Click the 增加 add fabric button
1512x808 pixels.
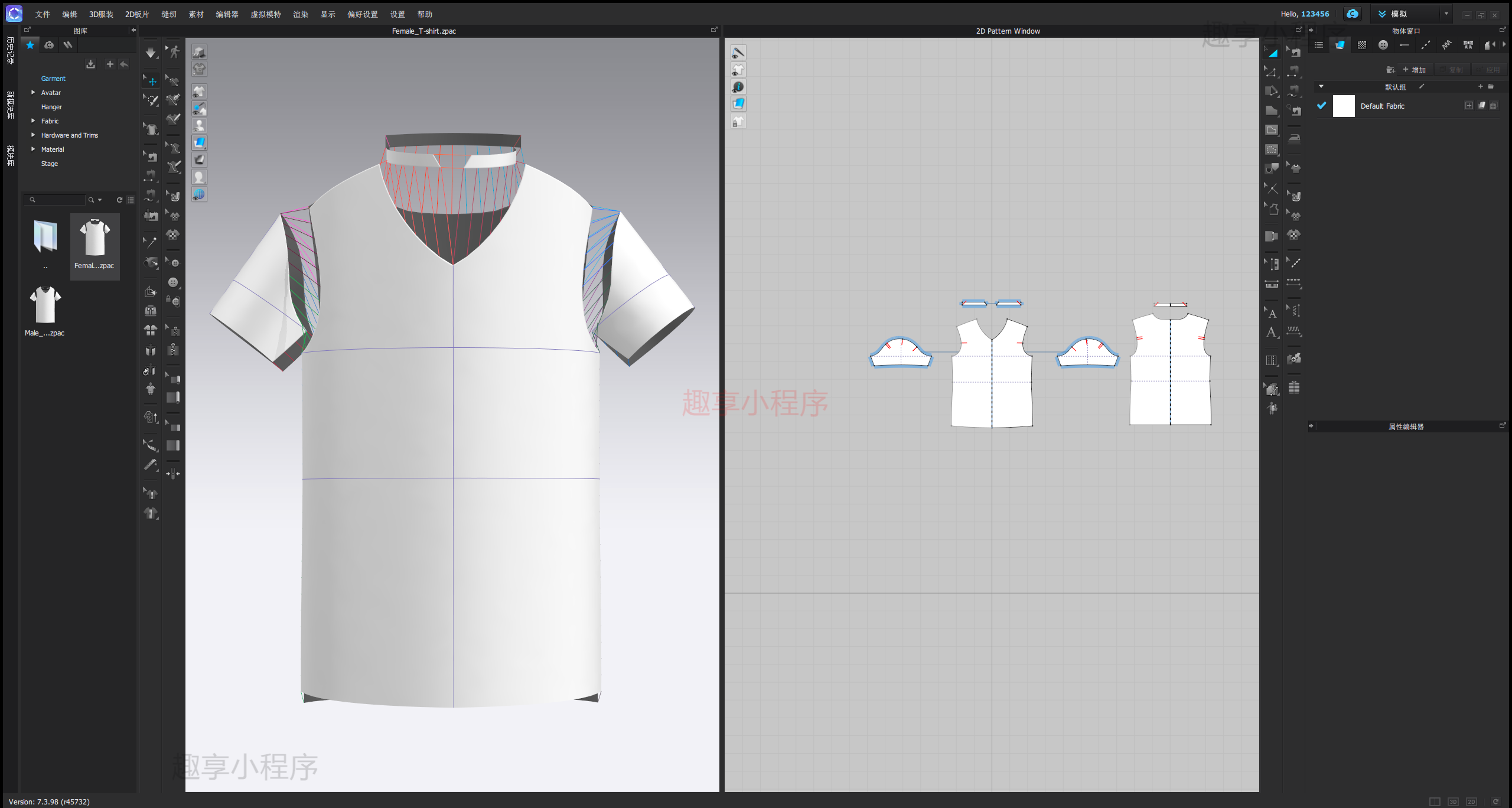1415,70
